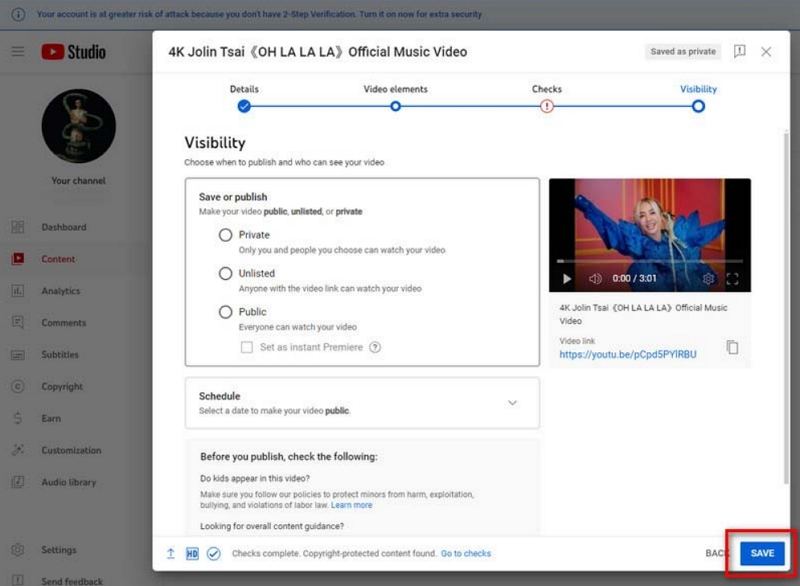Click the Saved as private badge
Viewport: 800px width, 586px height.
[683, 52]
